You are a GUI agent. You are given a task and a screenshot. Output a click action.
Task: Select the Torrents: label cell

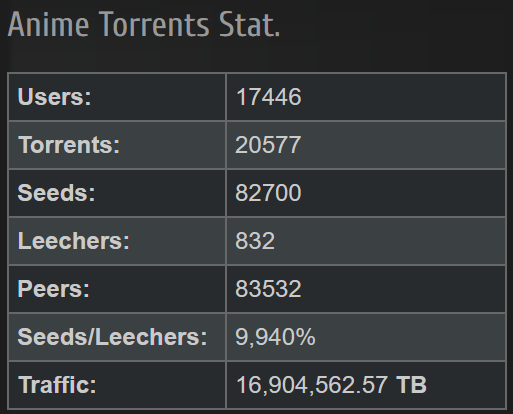pos(117,145)
